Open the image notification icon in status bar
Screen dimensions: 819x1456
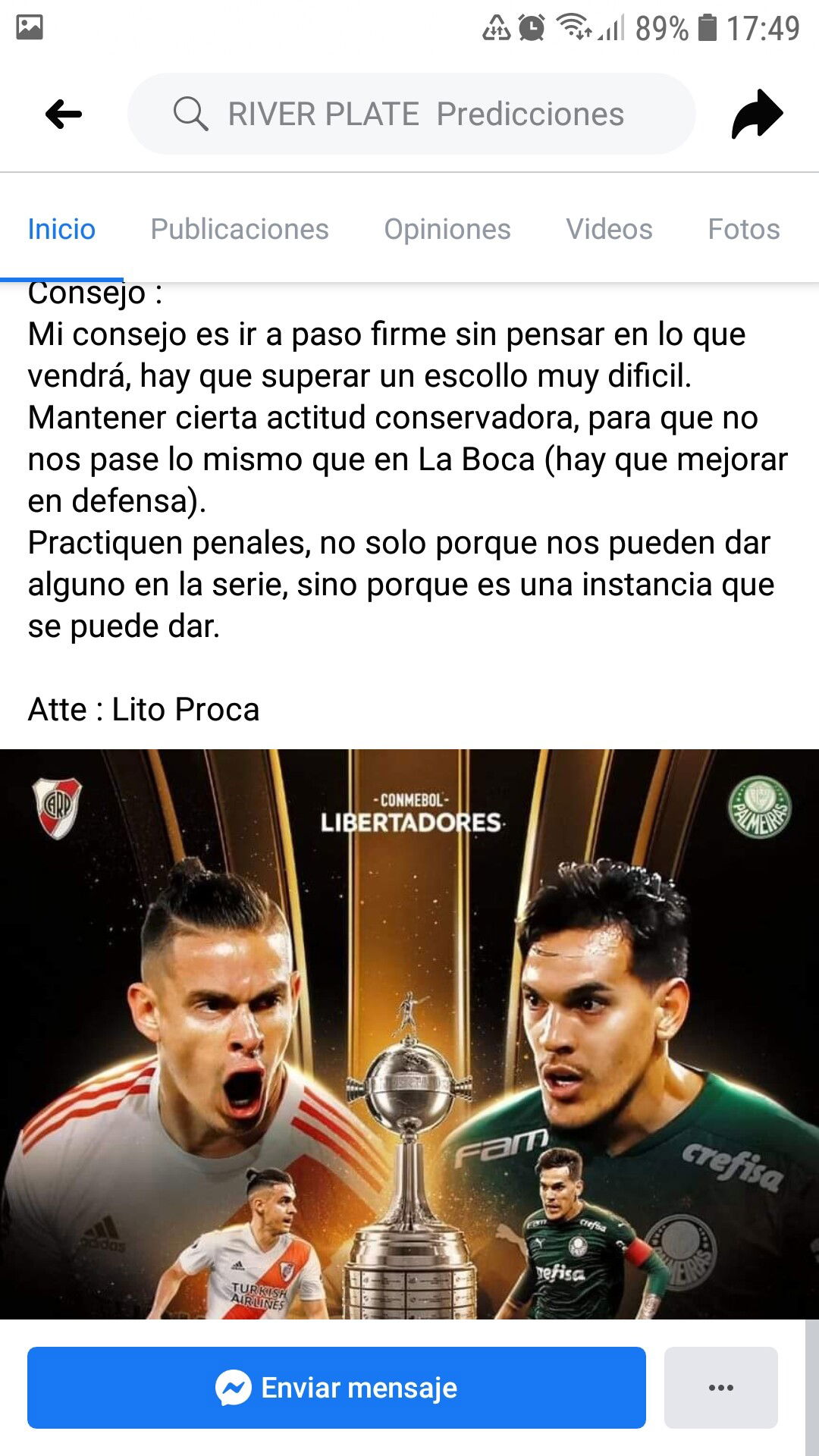click(30, 27)
